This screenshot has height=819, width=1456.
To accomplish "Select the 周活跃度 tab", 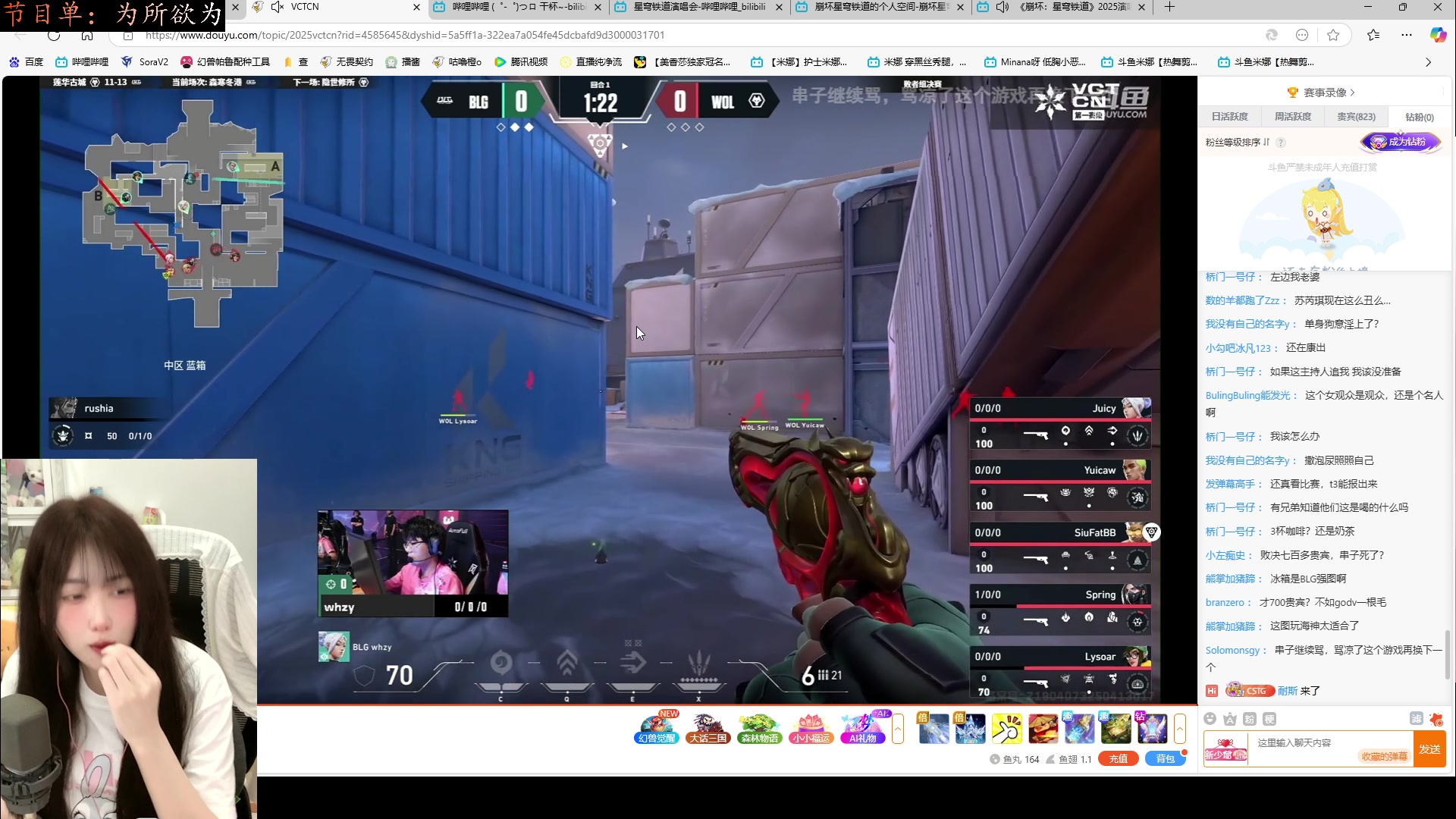I will click(1293, 117).
